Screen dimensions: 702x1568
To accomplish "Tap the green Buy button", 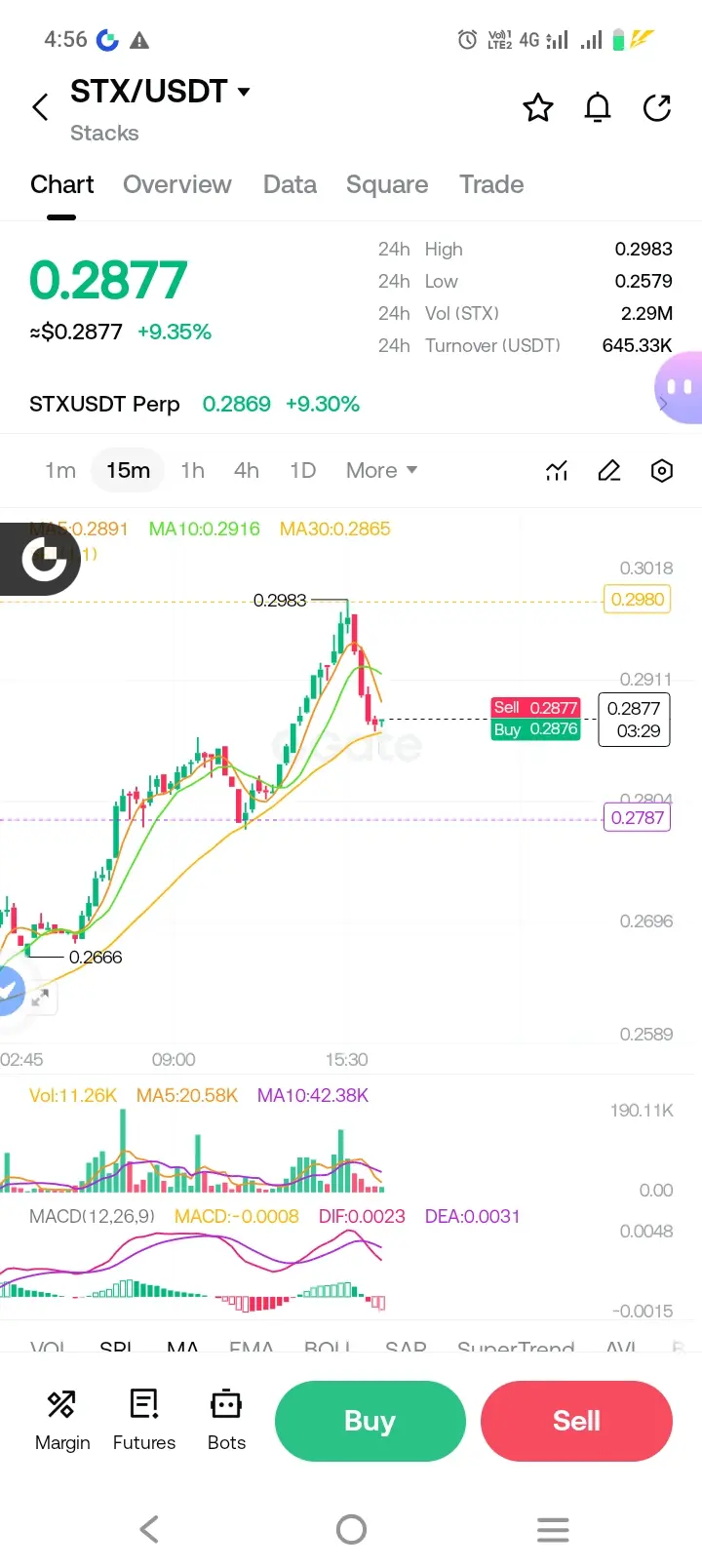I will click(370, 1421).
